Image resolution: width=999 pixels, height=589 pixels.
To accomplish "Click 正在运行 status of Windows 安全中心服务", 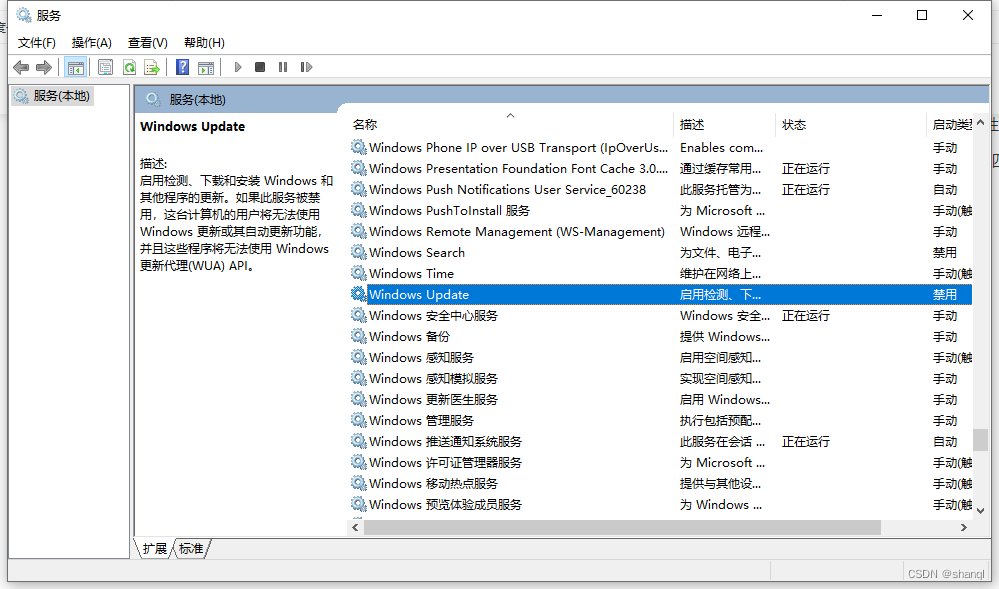I will coord(806,316).
